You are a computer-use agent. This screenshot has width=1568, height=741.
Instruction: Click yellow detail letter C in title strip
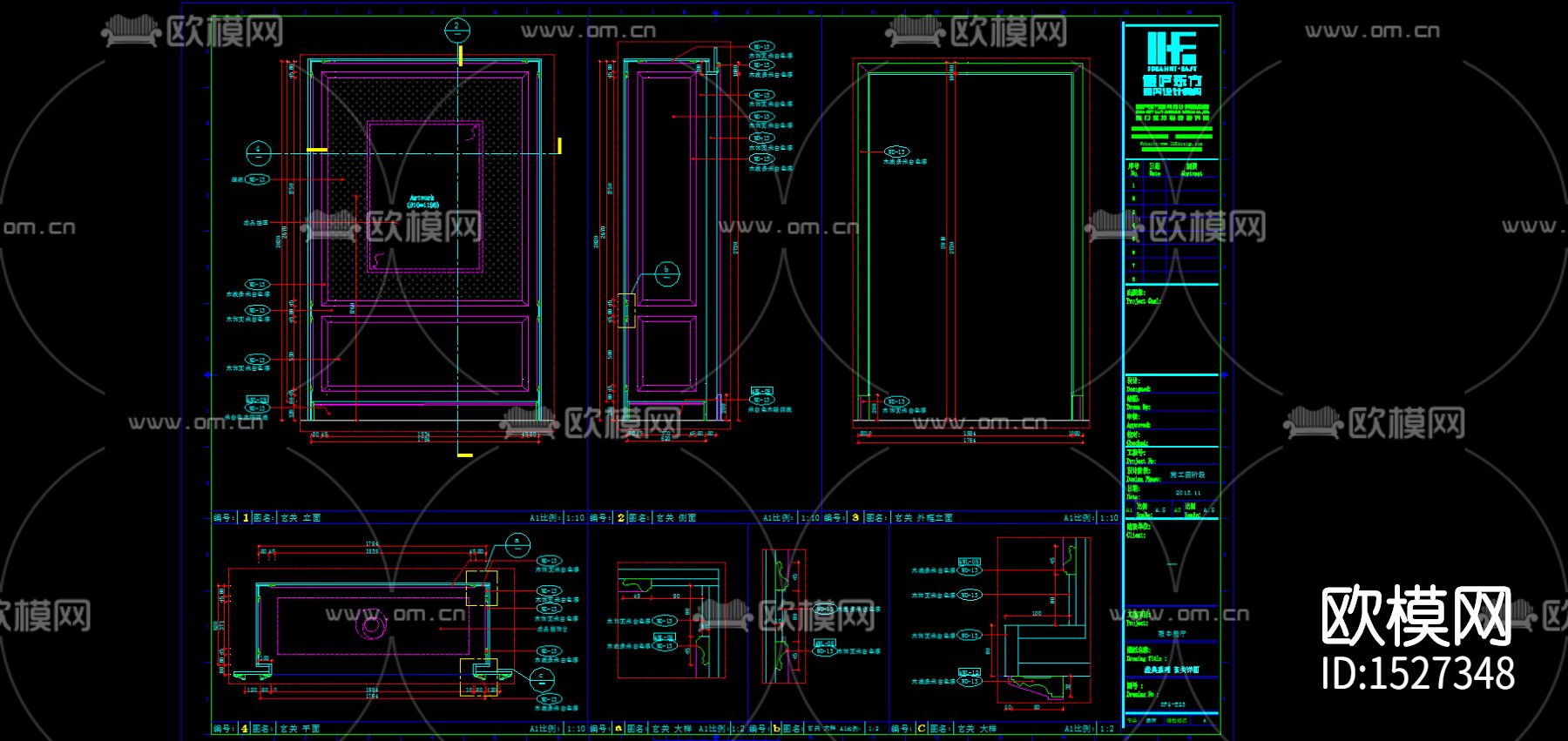pos(922,729)
